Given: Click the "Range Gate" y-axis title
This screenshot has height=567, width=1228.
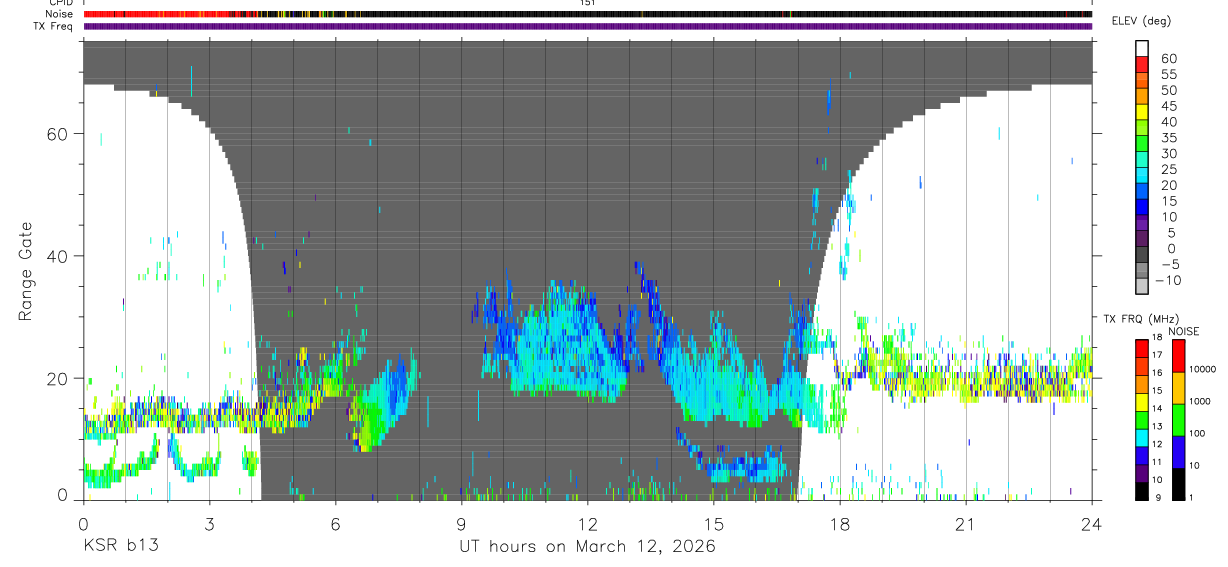Looking at the screenshot, I should pos(26,269).
